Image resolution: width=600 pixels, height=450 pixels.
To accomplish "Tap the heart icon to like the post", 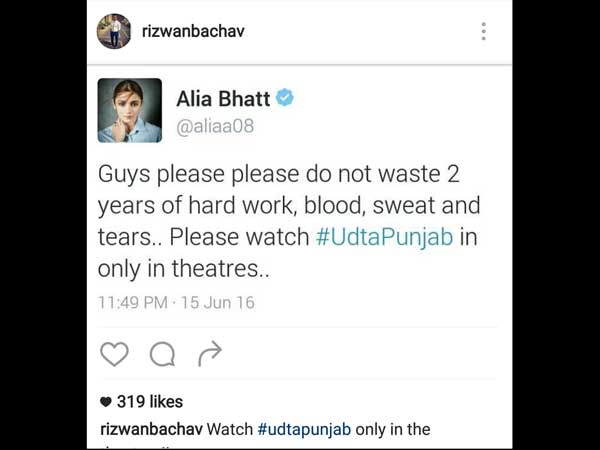I will point(114,354).
